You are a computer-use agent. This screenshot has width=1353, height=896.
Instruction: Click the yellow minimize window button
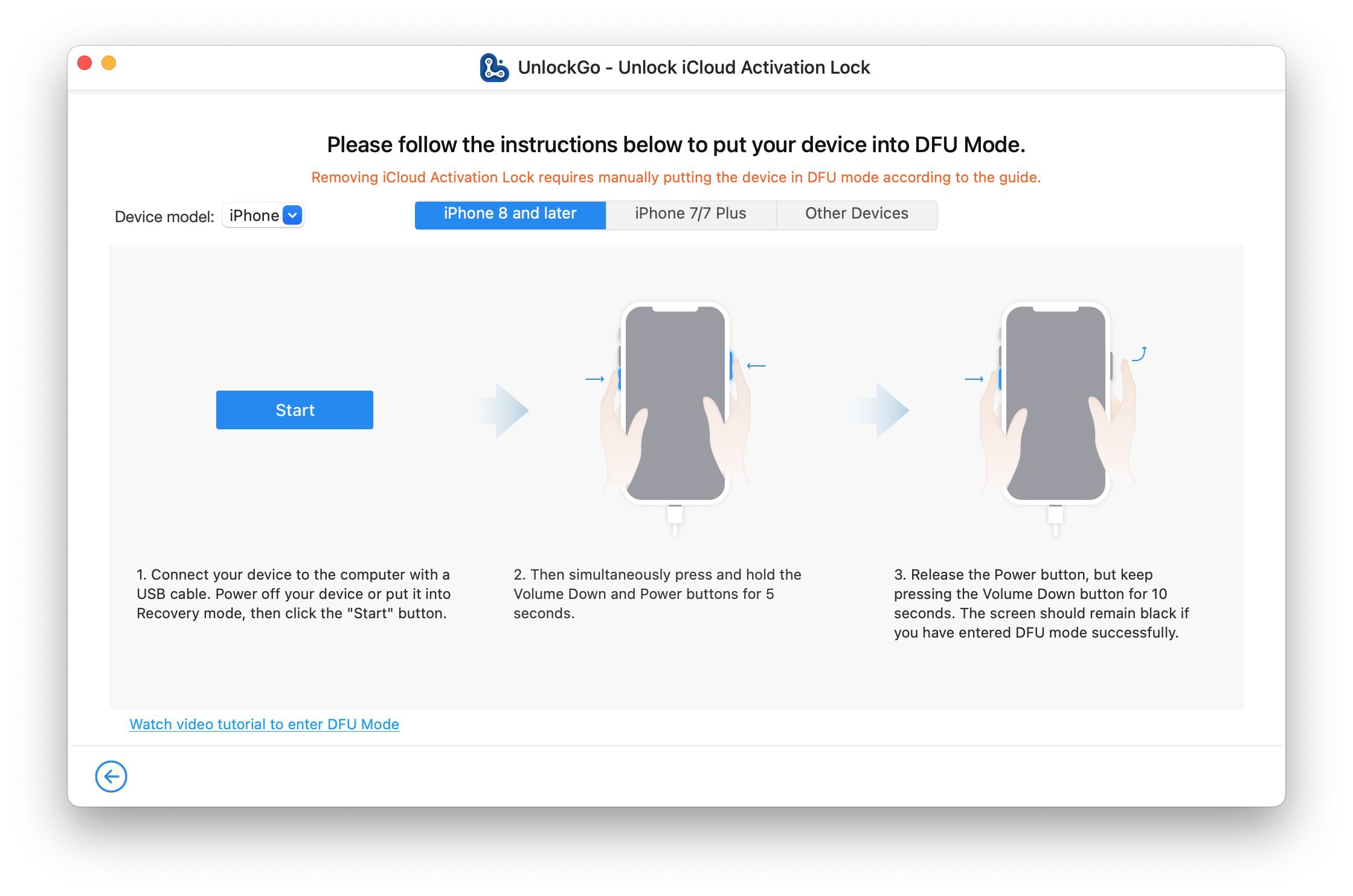tap(109, 63)
